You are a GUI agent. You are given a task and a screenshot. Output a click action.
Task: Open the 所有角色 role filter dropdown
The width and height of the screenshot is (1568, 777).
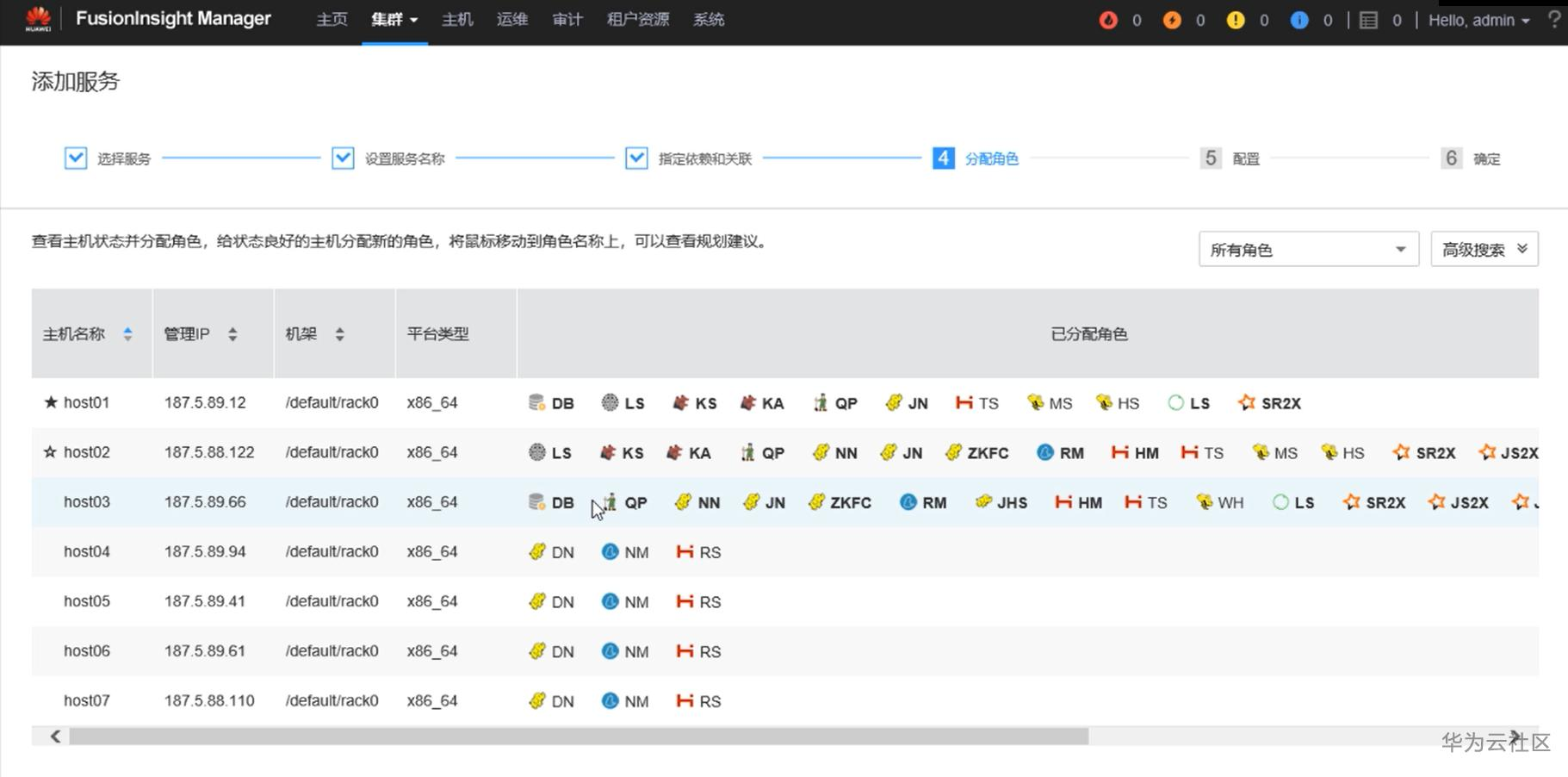point(1309,250)
